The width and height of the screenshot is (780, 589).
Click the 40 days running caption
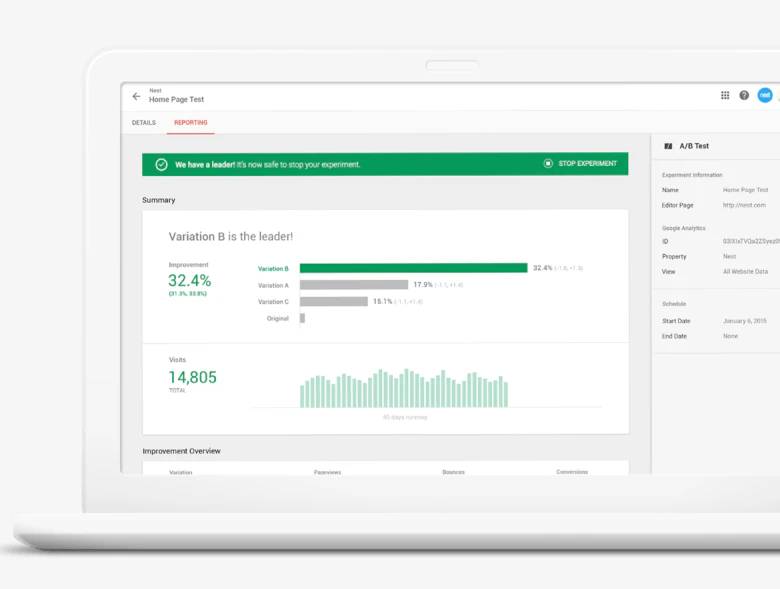click(x=405, y=417)
